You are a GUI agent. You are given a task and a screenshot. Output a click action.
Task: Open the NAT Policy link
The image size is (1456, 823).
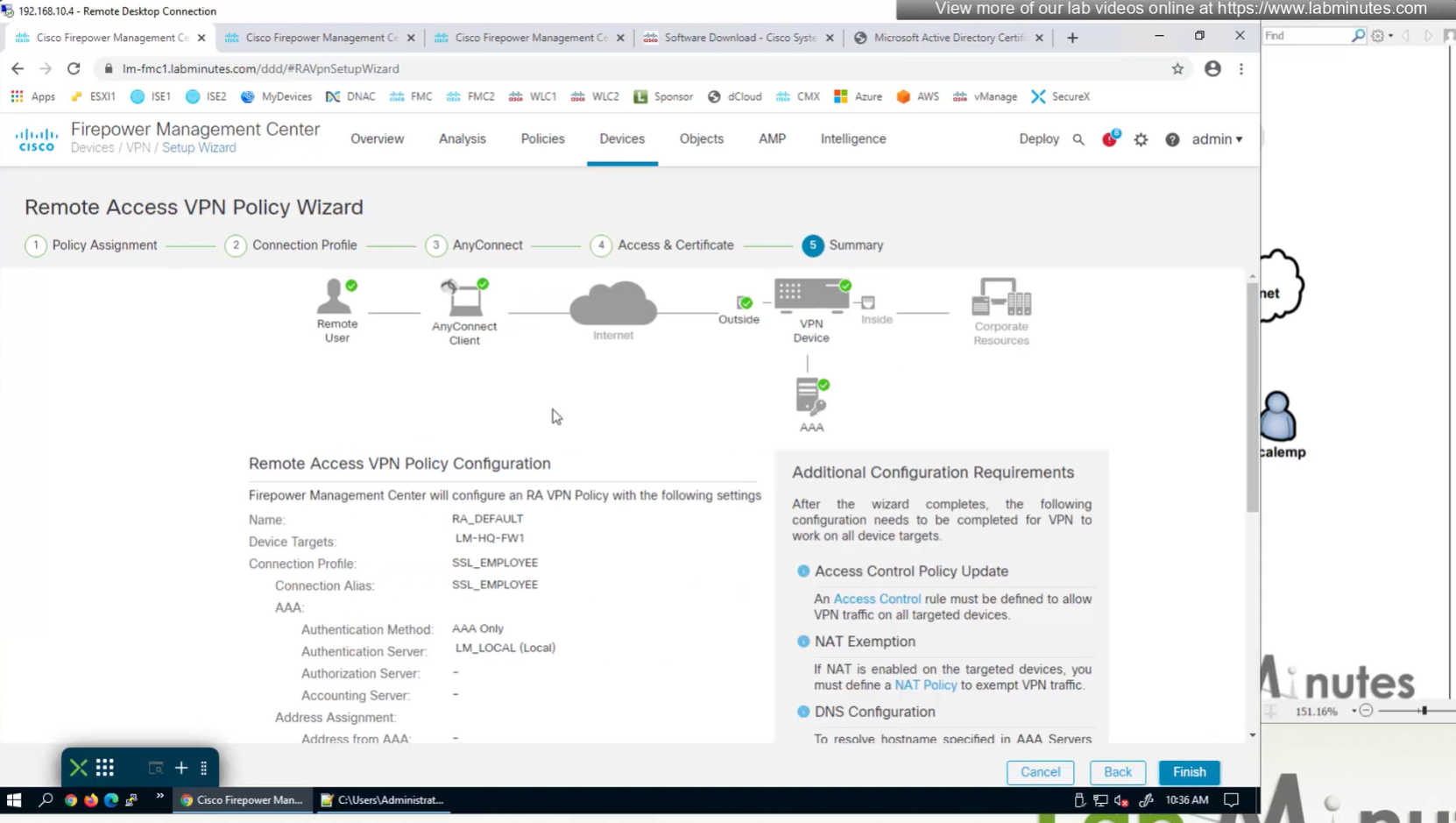tap(925, 685)
